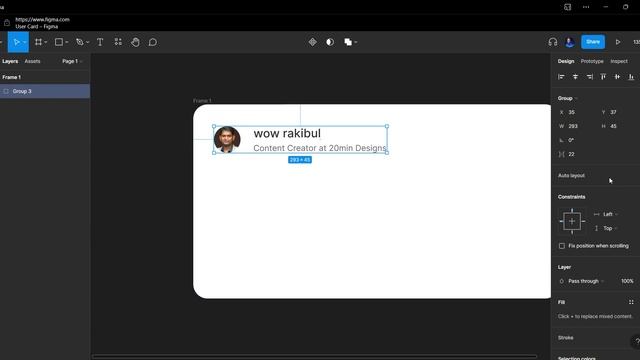Click the Align left icon

point(561,77)
